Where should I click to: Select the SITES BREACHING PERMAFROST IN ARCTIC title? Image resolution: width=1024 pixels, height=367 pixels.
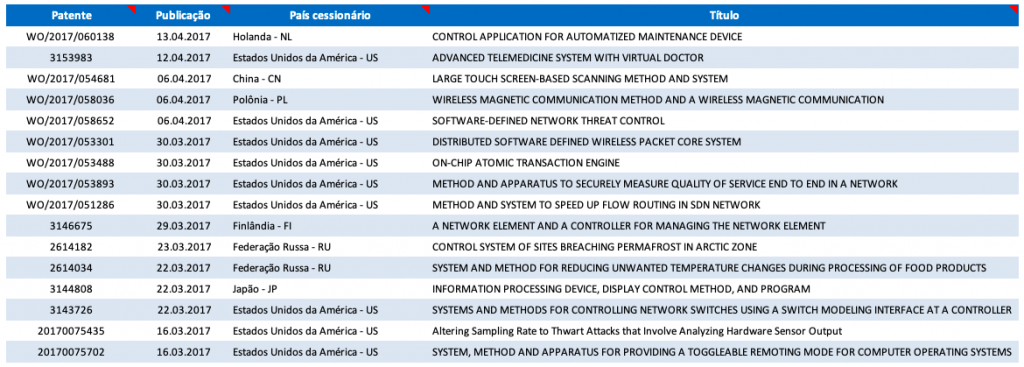tap(594, 247)
